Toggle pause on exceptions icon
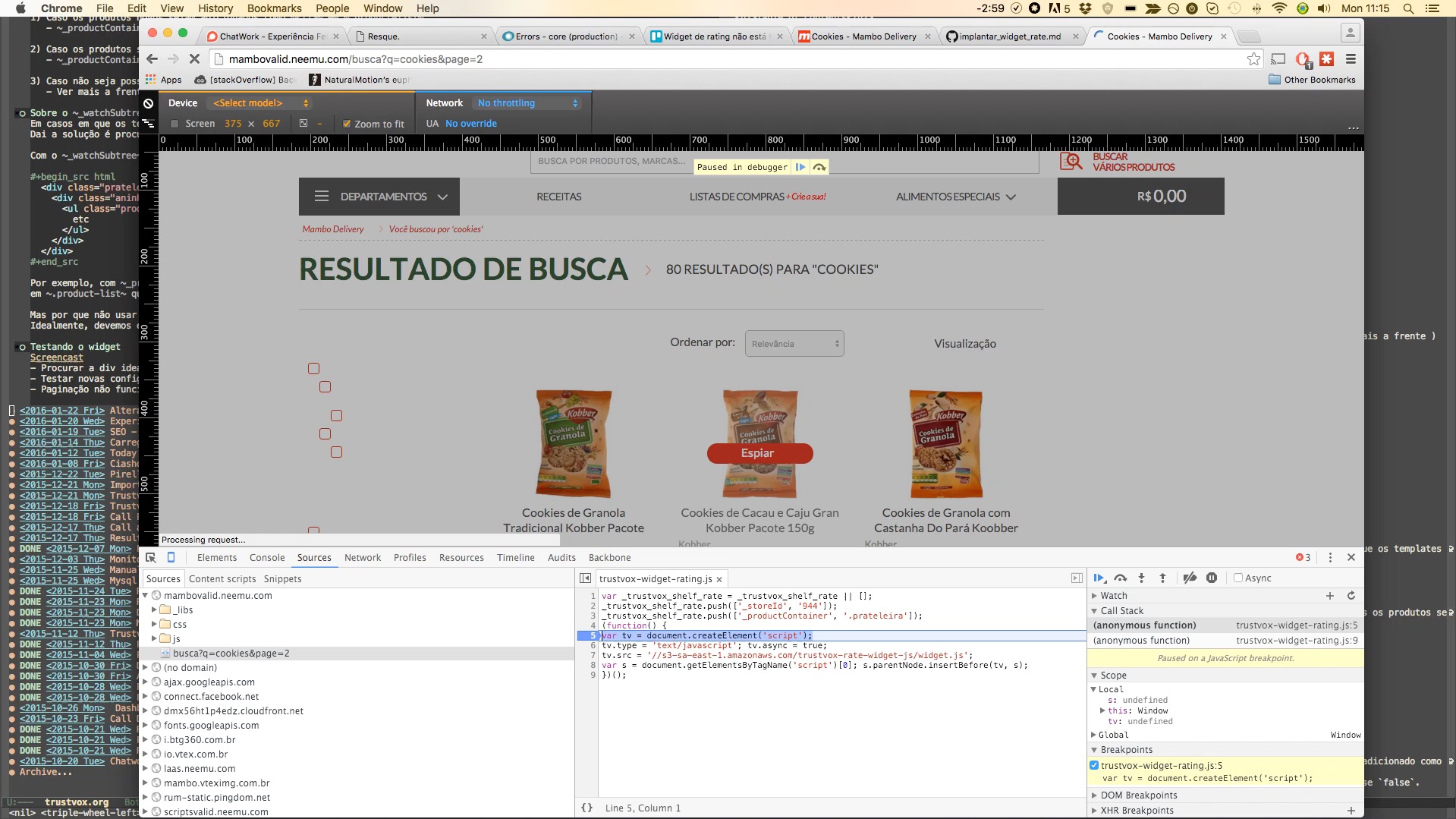The height and width of the screenshot is (819, 1456). tap(1212, 578)
